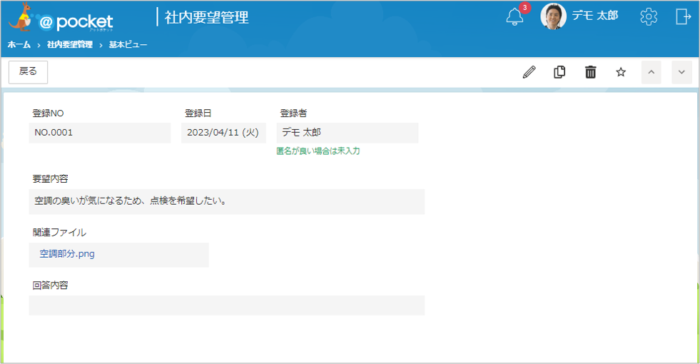This screenshot has width=700, height=364.
Task: Click the pencil edit icon
Action: 529,72
